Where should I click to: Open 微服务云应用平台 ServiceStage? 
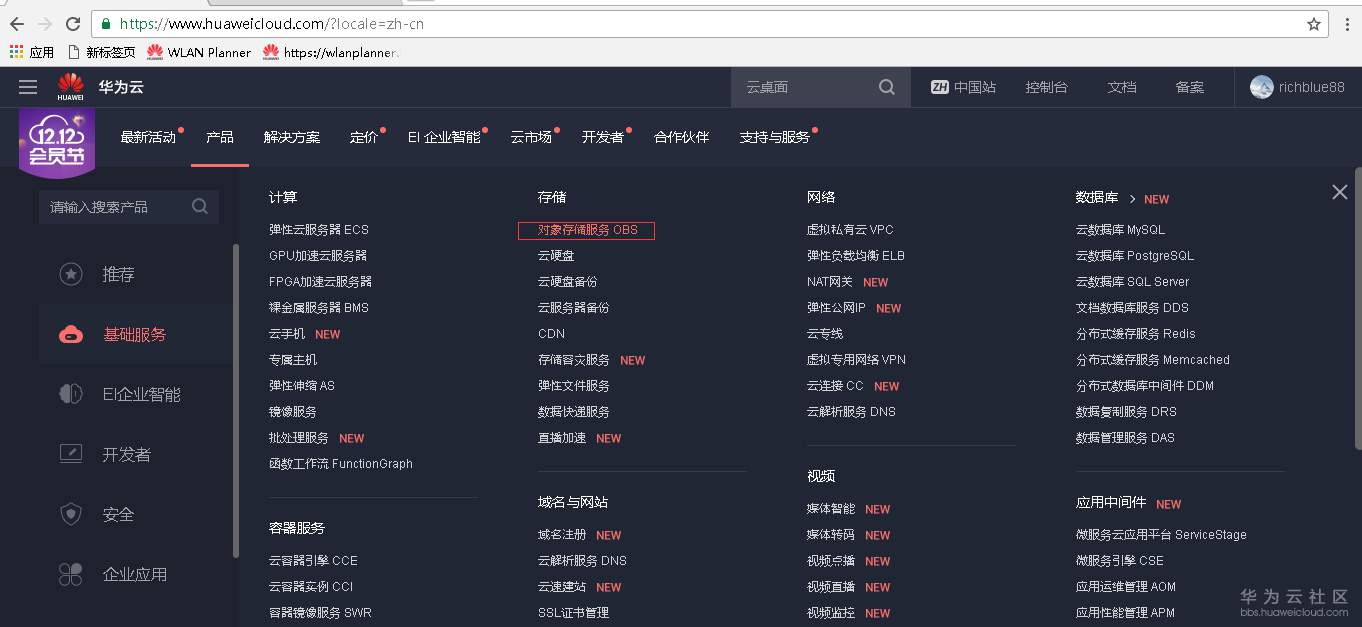point(1161,534)
